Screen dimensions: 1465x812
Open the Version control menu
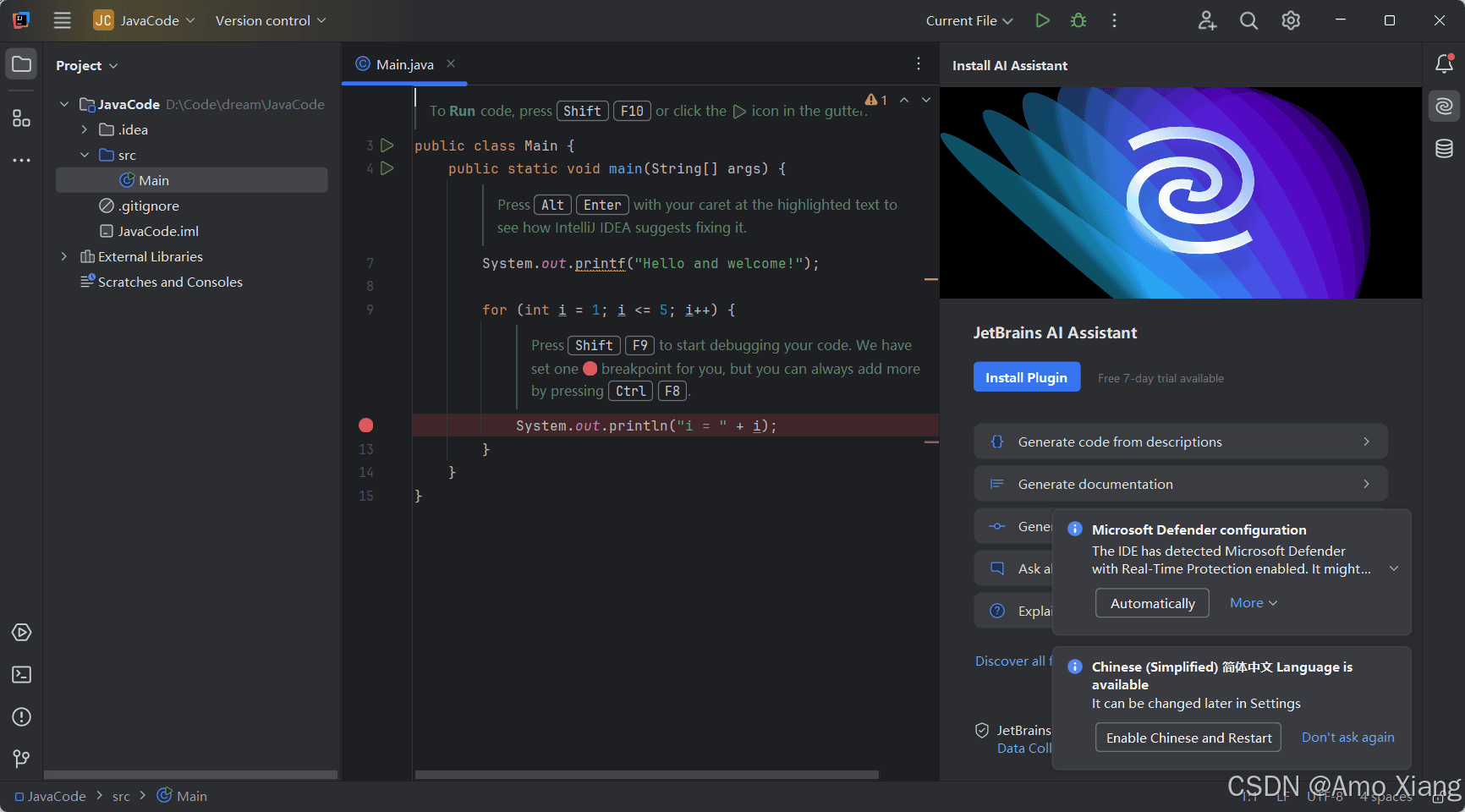270,20
